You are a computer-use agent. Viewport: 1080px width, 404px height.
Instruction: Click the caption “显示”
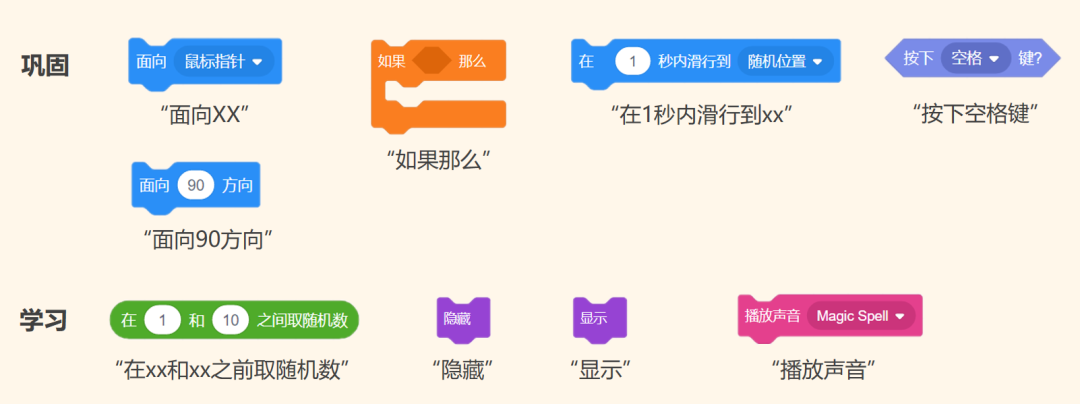click(601, 370)
